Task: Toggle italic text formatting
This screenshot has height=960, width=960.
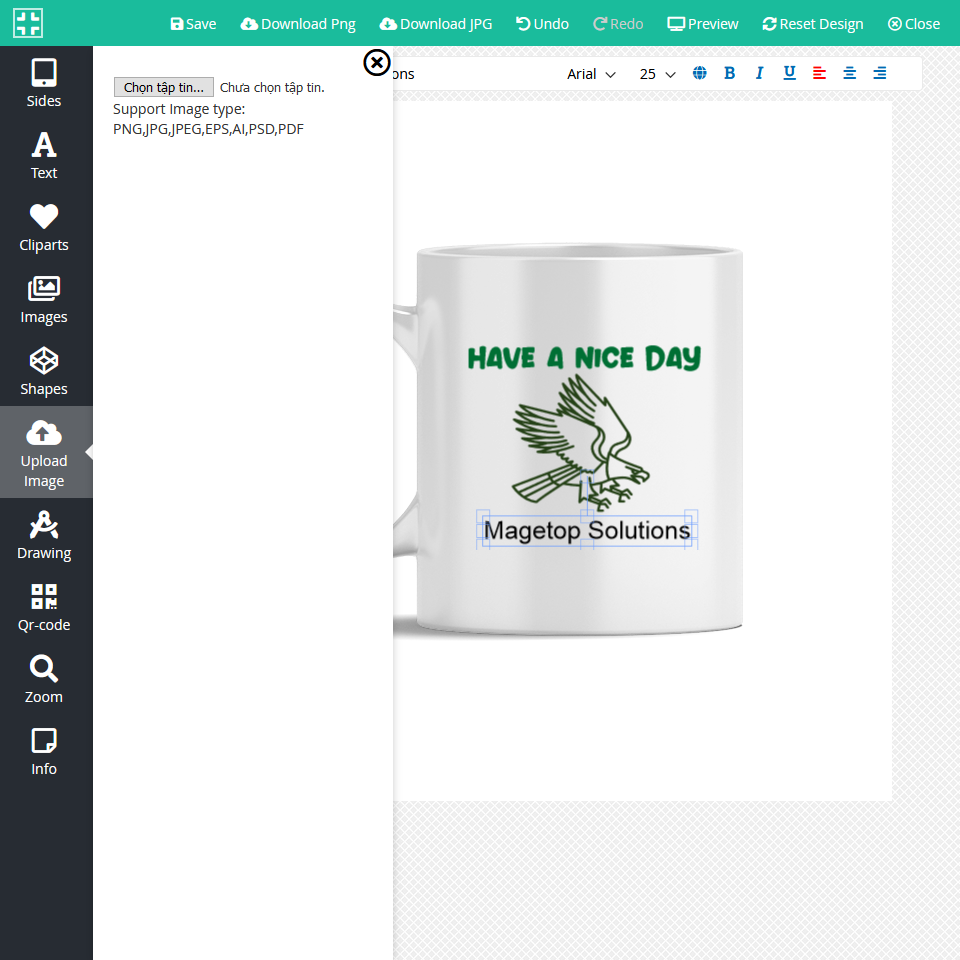Action: (x=759, y=73)
